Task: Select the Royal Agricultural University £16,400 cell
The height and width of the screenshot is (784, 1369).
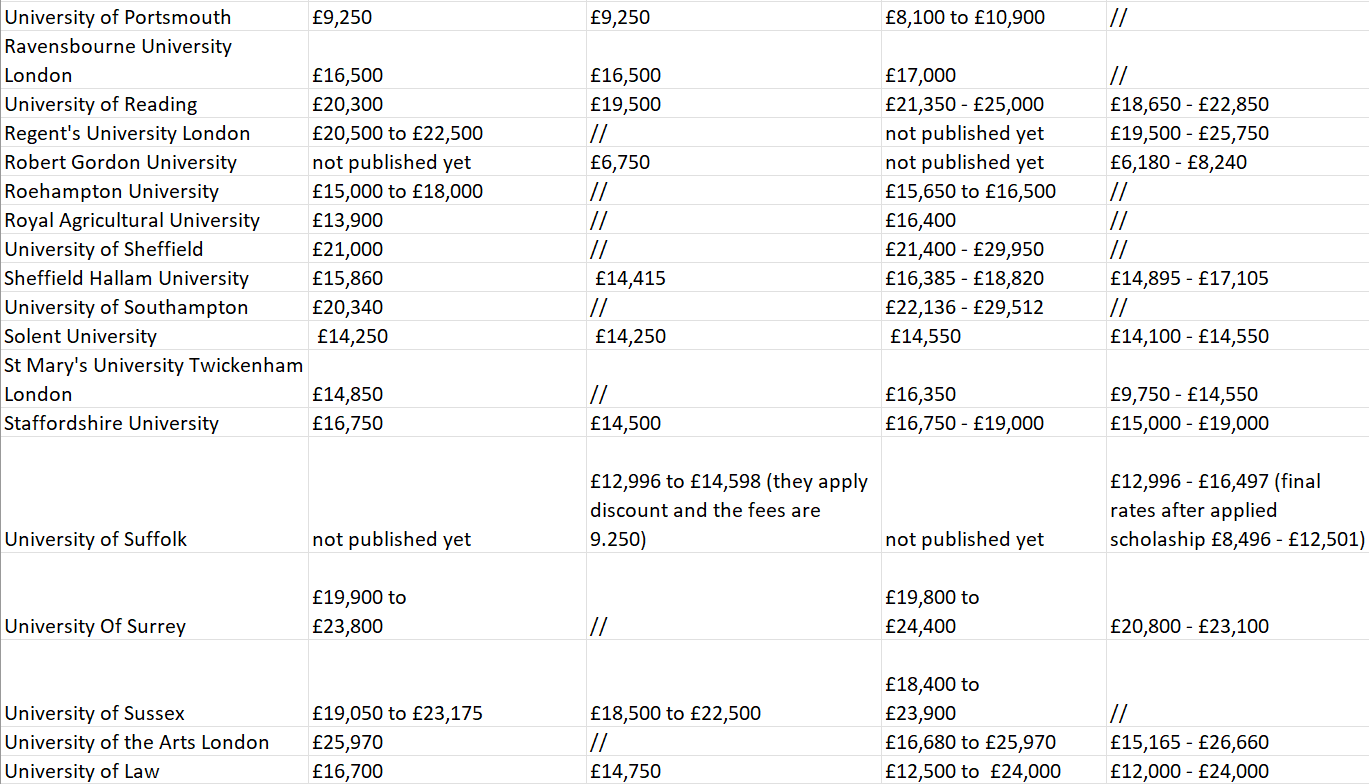Action: pyautogui.click(x=920, y=220)
